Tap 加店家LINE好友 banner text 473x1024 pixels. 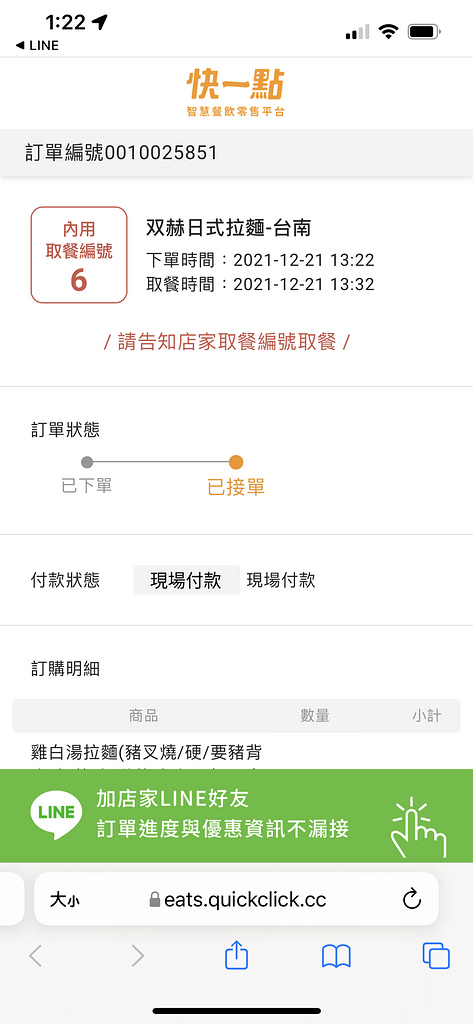pos(172,798)
